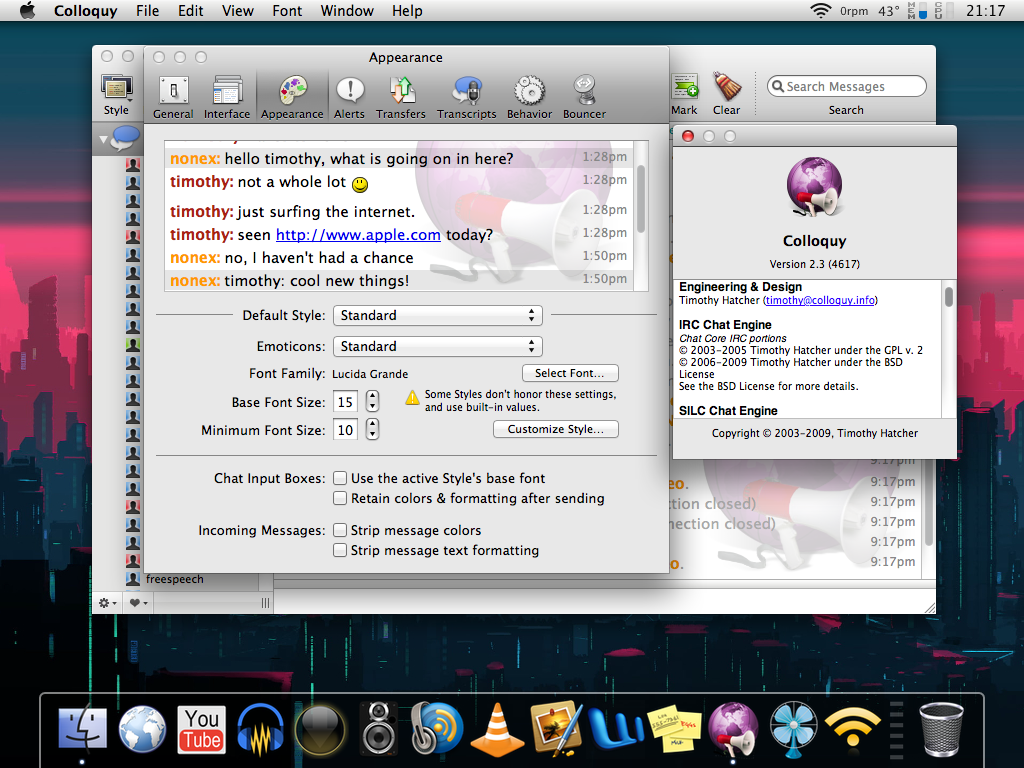Click the Select Font... button
The width and height of the screenshot is (1024, 768).
(570, 373)
